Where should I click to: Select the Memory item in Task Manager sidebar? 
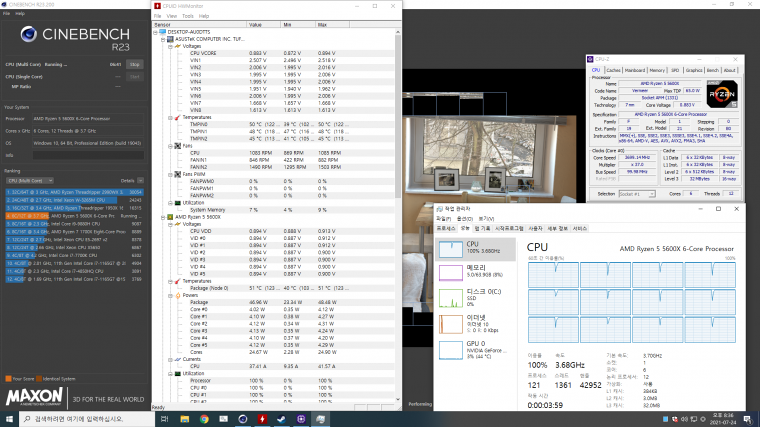pos(475,271)
